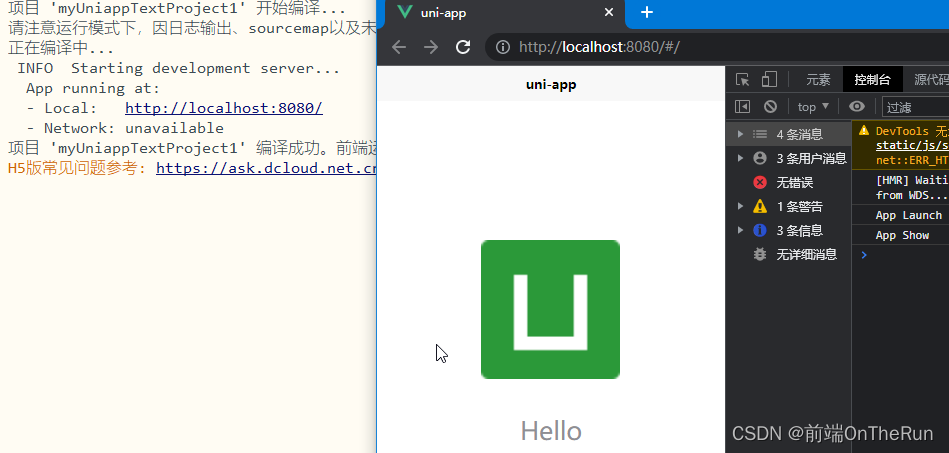Click the DevTools warning message in the console

click(900, 145)
